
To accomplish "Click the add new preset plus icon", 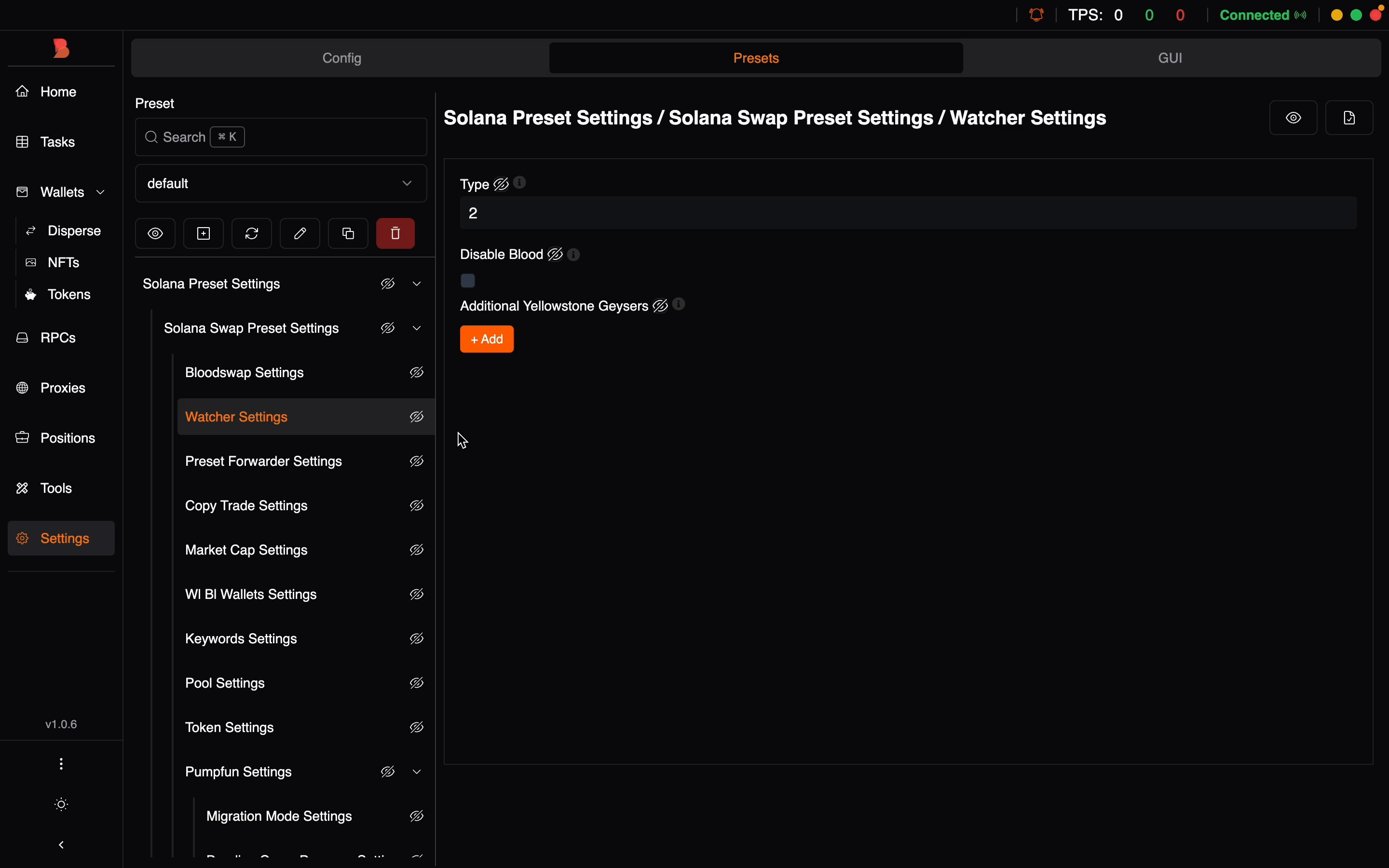I will [x=204, y=234].
